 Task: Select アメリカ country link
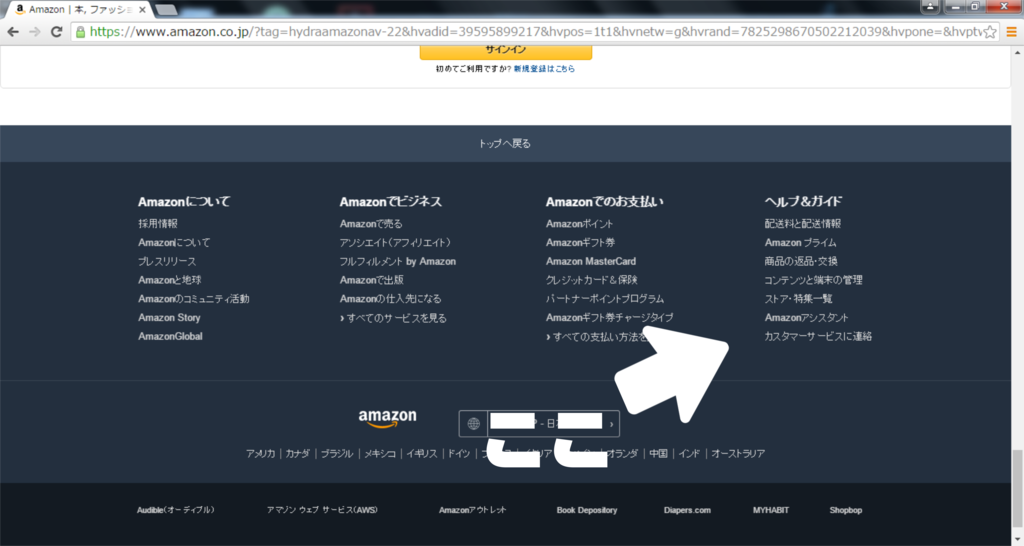261,453
